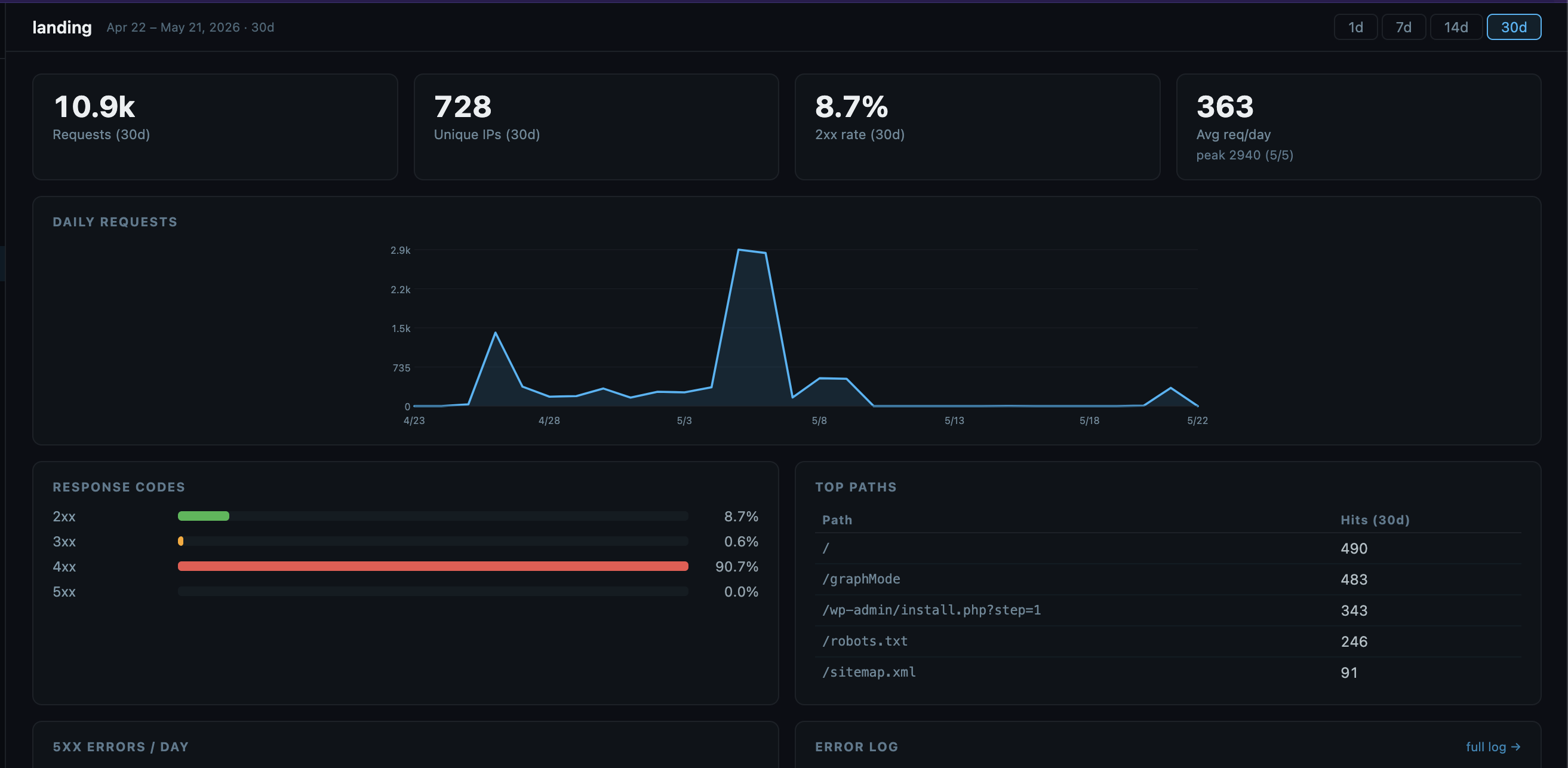Switch to the 7d time range
The image size is (1568, 768).
tap(1403, 27)
